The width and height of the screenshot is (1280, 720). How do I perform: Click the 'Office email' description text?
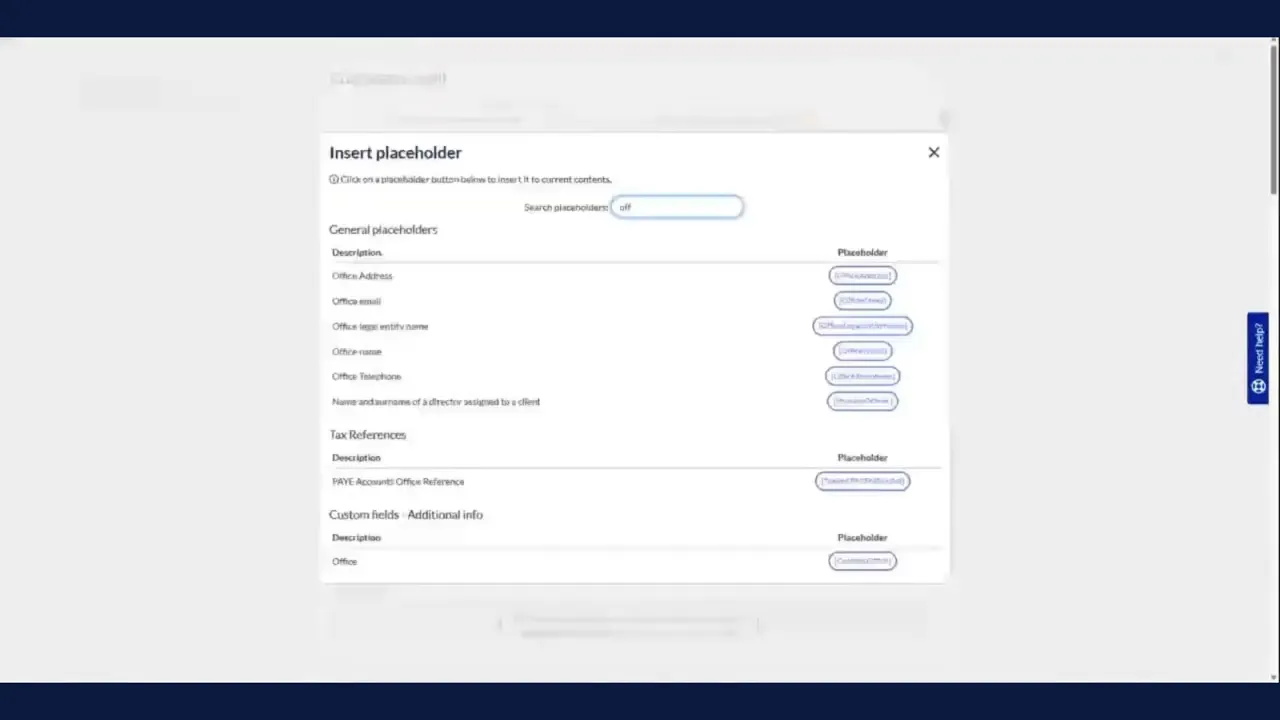click(x=356, y=301)
